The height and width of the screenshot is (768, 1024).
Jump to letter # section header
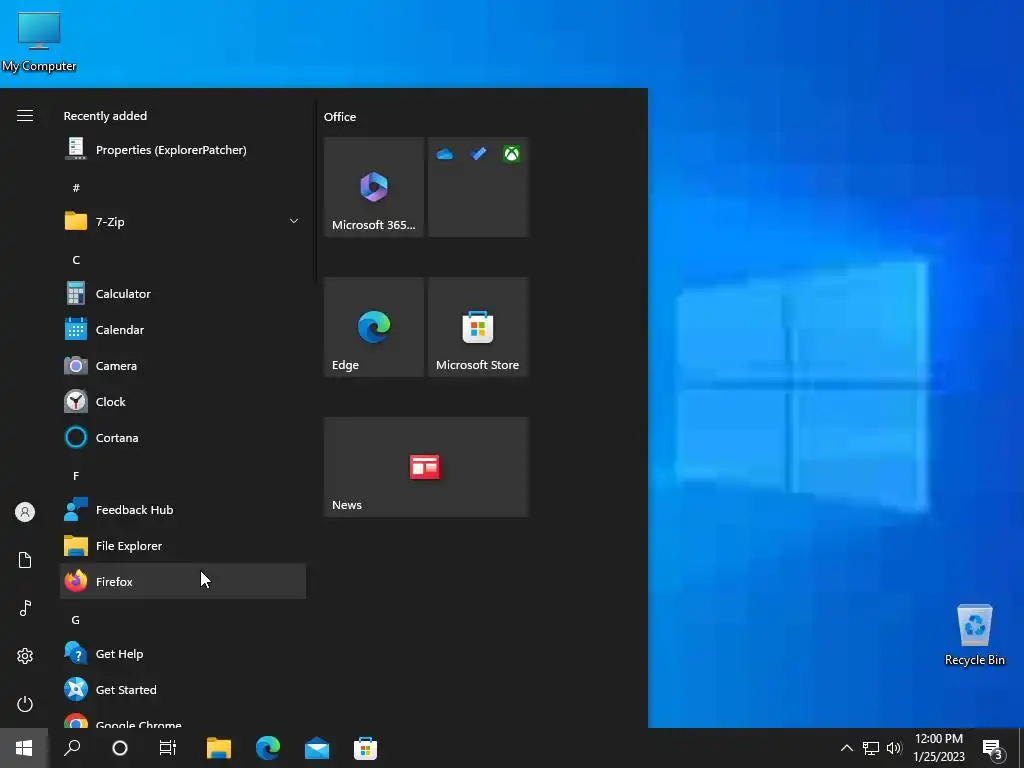tap(76, 188)
